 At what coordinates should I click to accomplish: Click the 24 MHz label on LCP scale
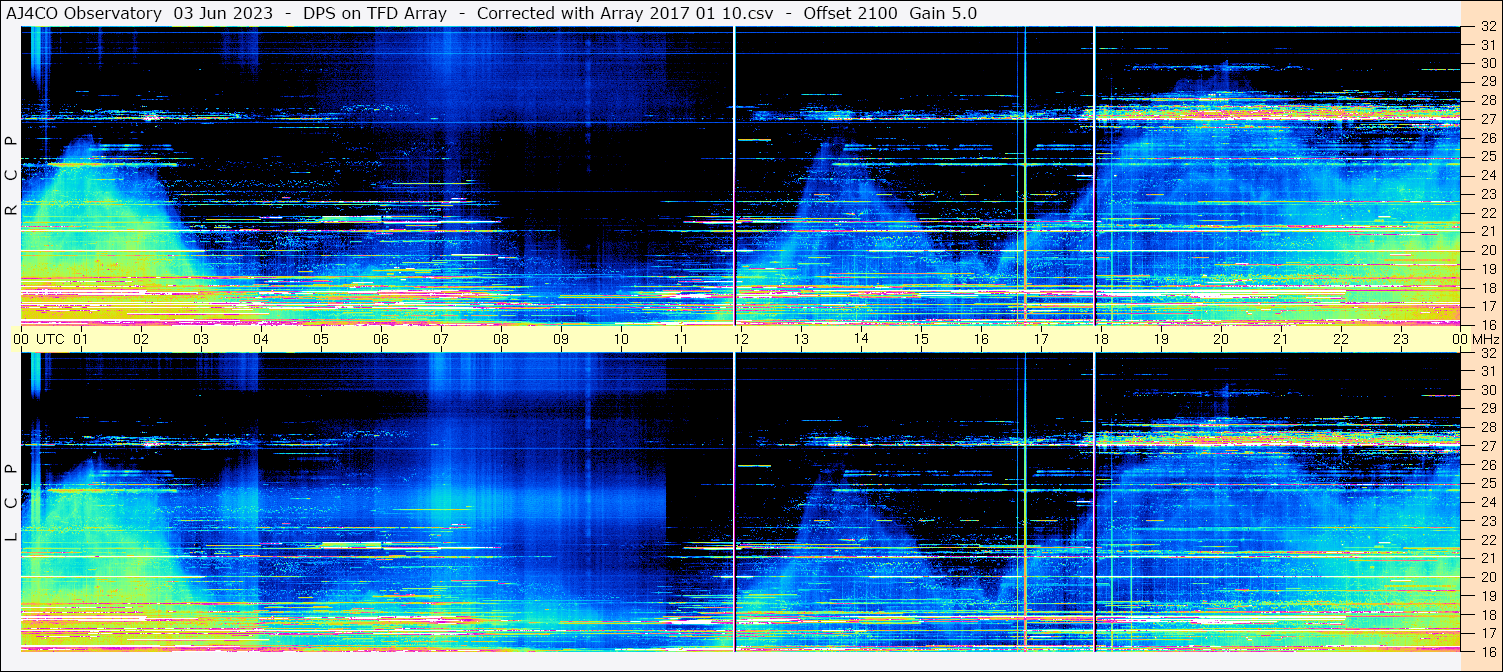pos(1487,502)
